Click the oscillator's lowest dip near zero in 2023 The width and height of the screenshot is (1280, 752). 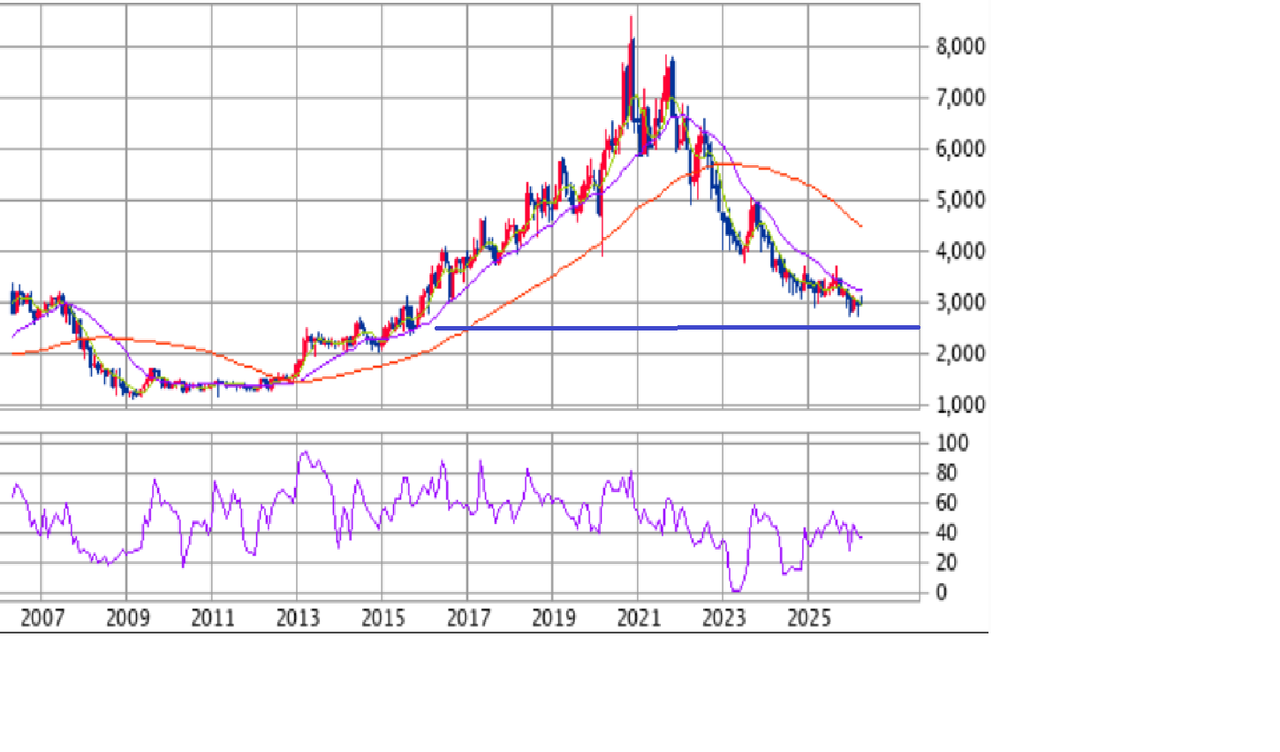738,590
